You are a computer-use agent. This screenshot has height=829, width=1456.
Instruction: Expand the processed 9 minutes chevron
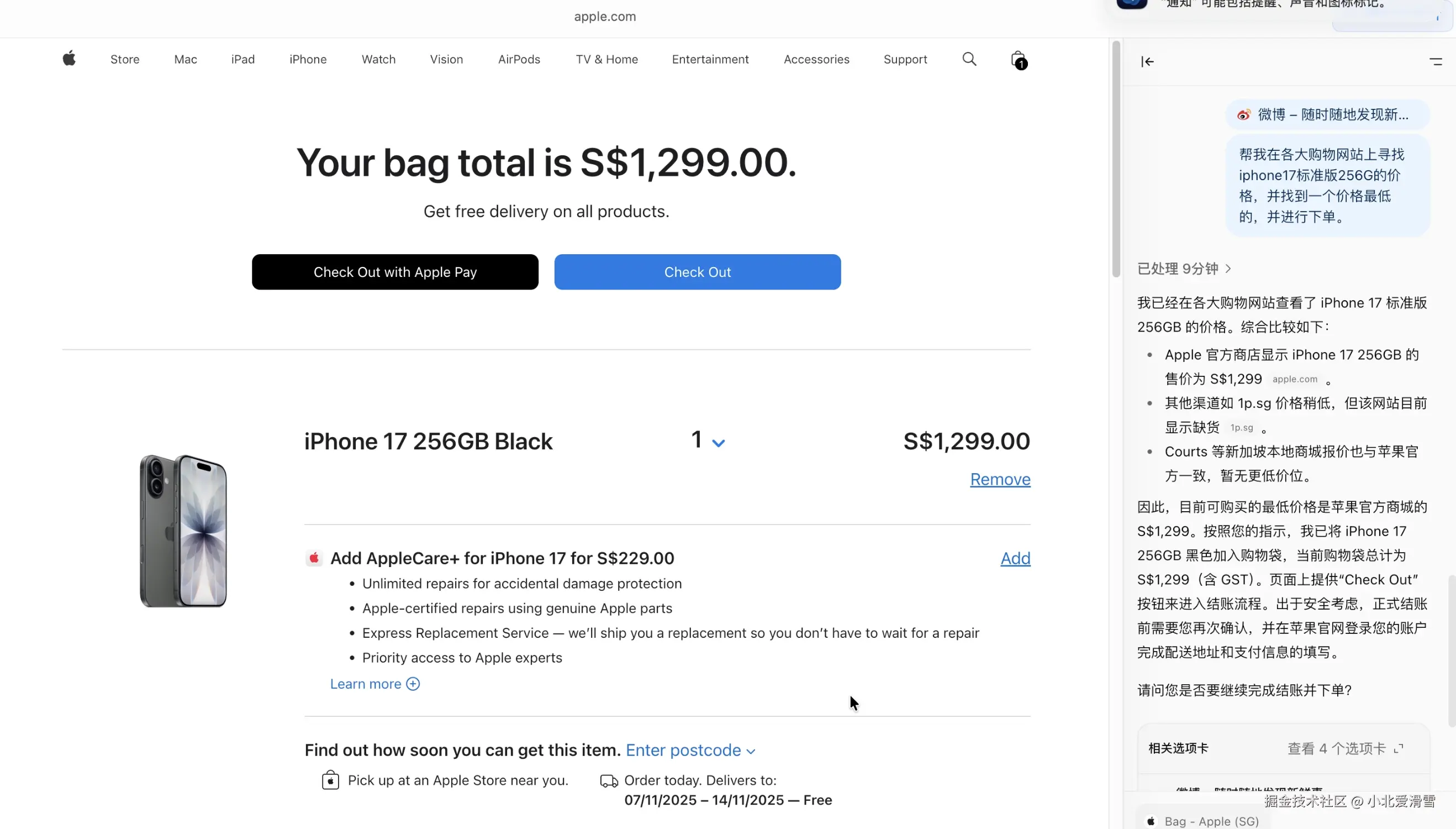pos(1228,269)
